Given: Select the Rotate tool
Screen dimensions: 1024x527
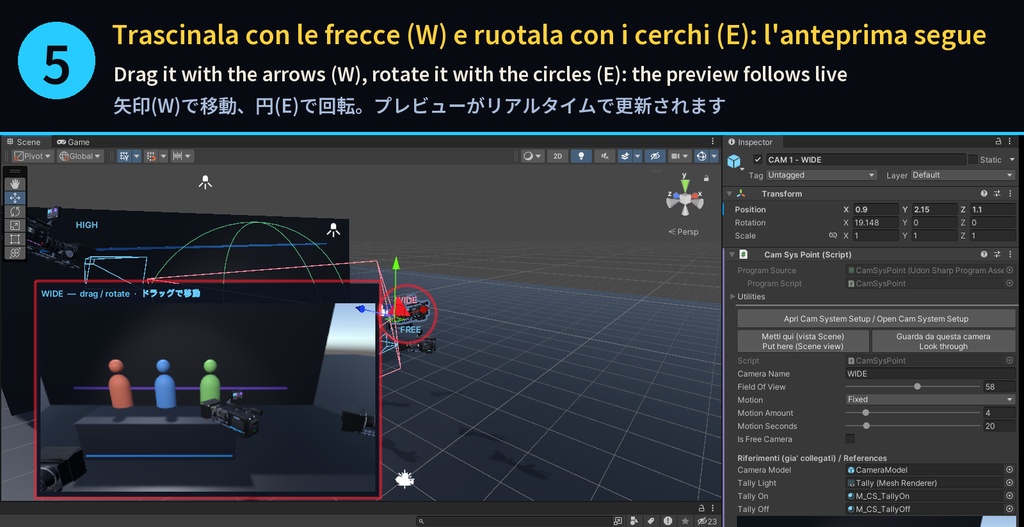Looking at the screenshot, I should 15,212.
